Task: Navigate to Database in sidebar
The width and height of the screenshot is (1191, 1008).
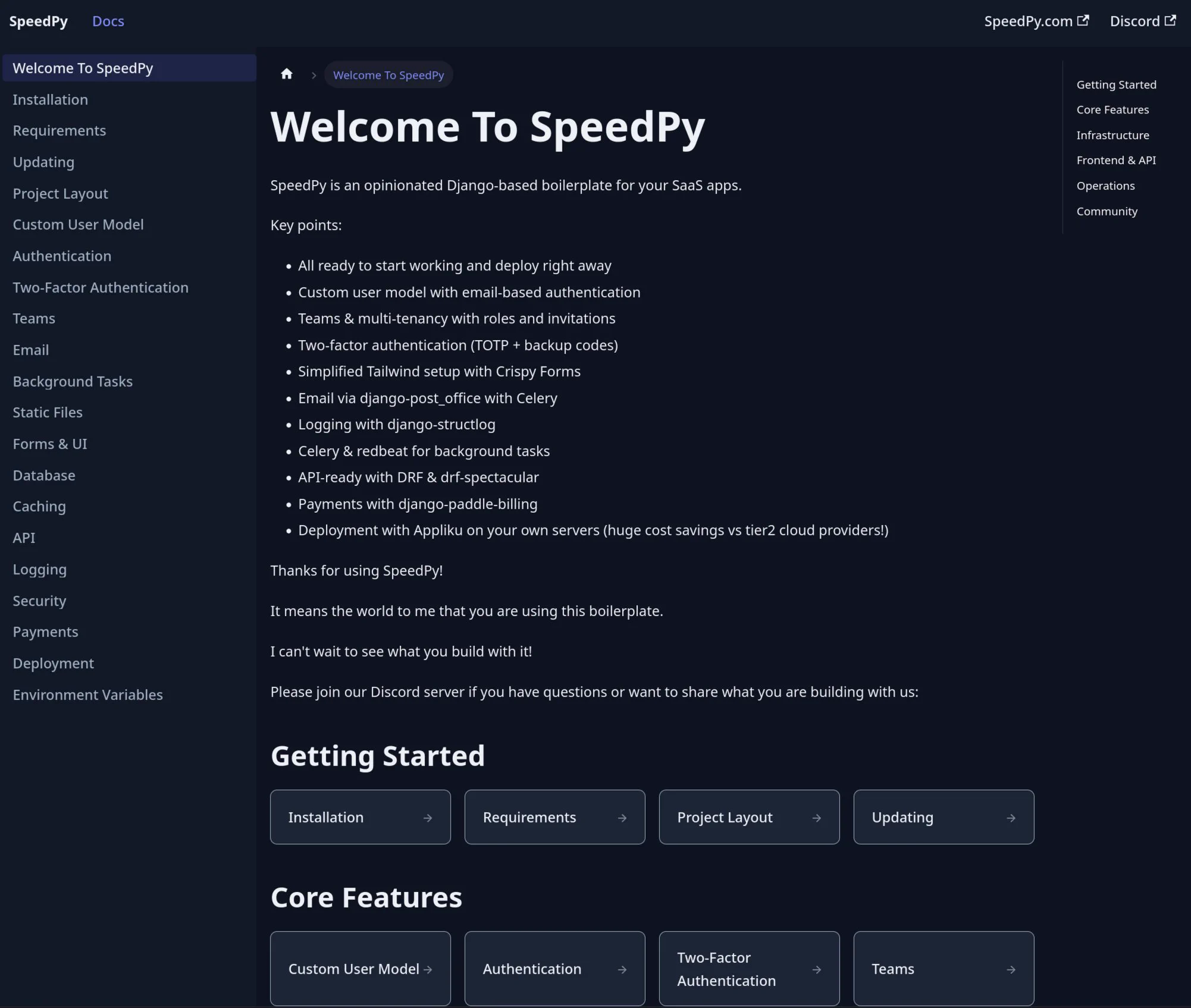Action: pos(130,475)
